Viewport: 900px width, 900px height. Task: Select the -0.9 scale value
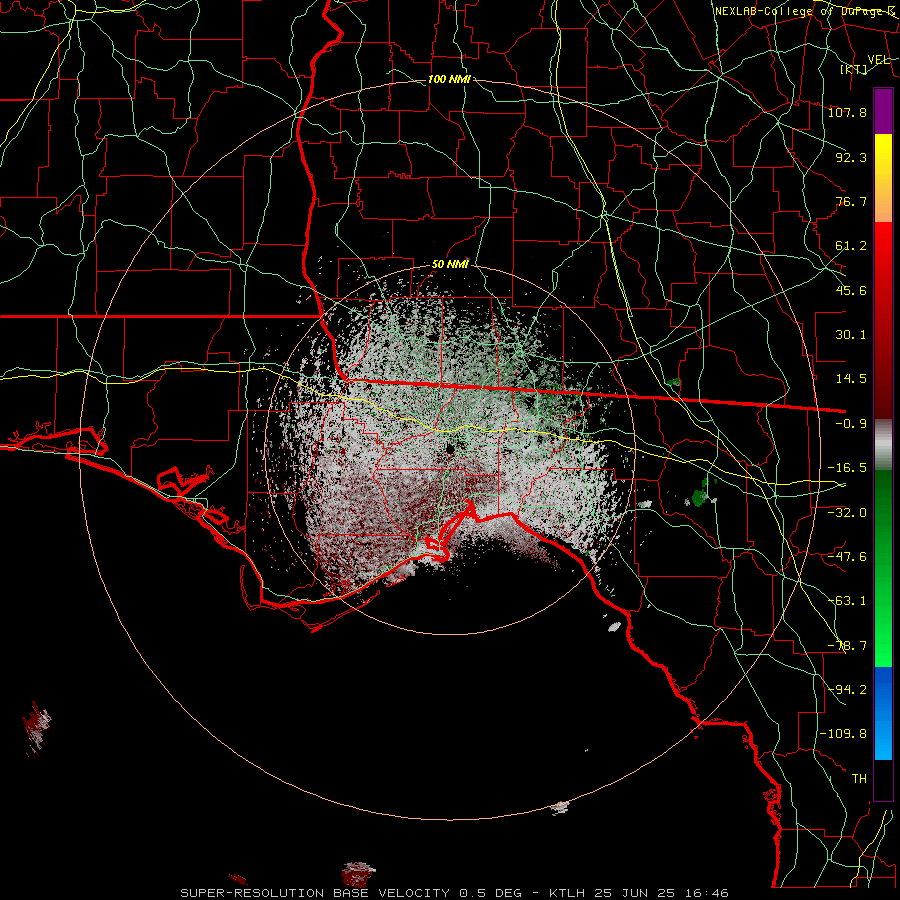pos(851,424)
